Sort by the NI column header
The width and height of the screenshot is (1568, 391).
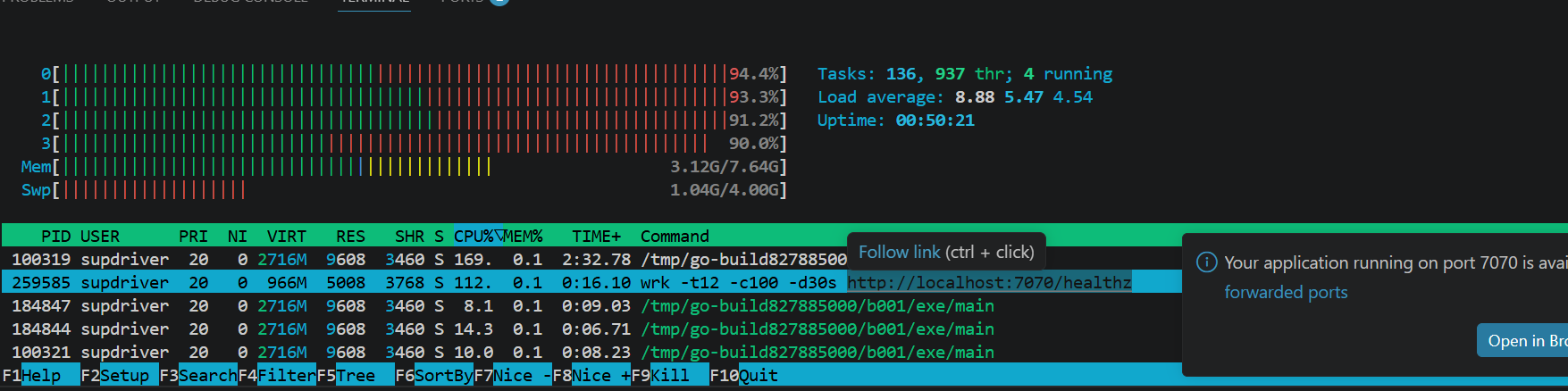pos(237,237)
